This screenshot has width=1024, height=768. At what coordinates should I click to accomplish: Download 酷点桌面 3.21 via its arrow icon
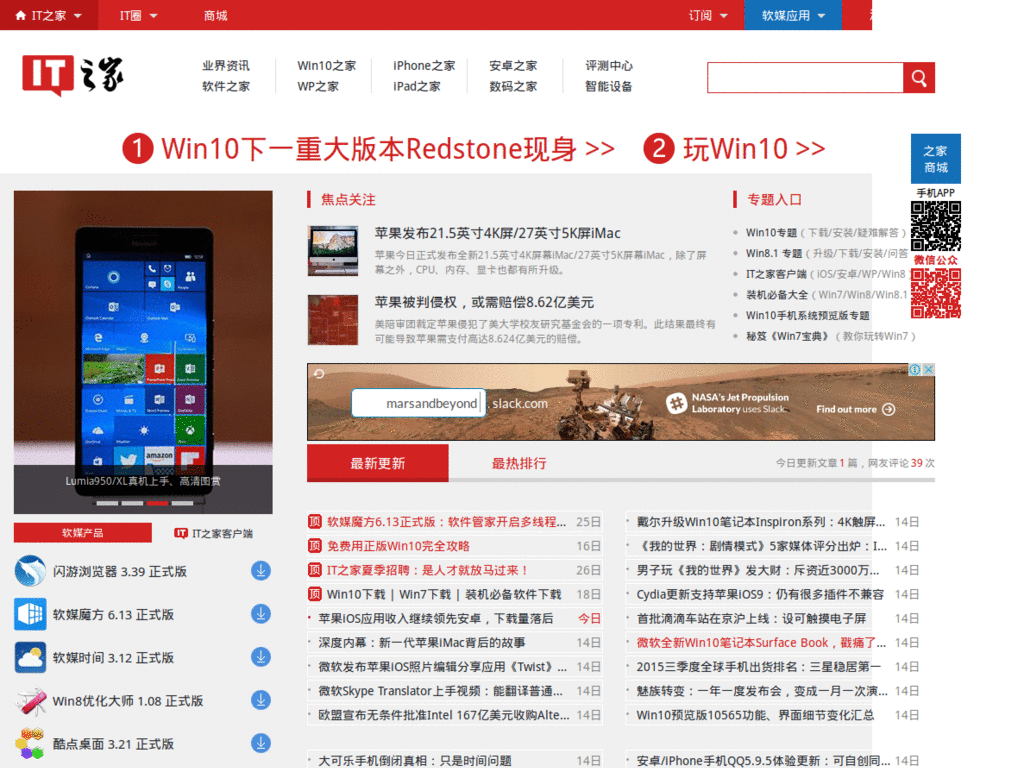click(x=261, y=743)
